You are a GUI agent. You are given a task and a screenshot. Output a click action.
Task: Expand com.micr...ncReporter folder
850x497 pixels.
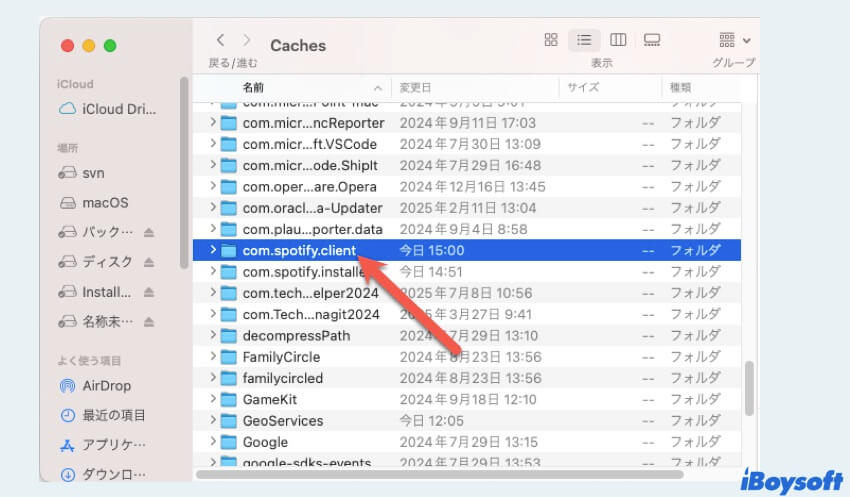213,122
